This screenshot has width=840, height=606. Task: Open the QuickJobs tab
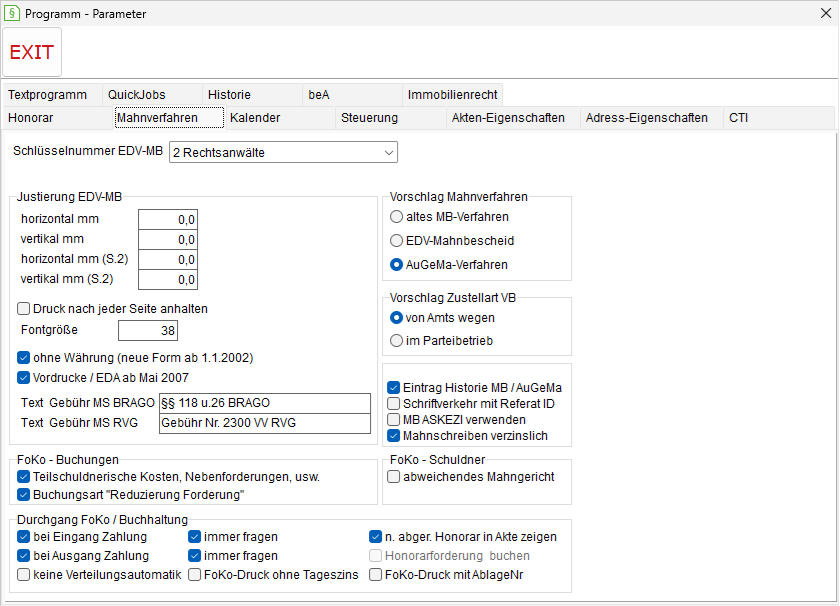[x=152, y=95]
